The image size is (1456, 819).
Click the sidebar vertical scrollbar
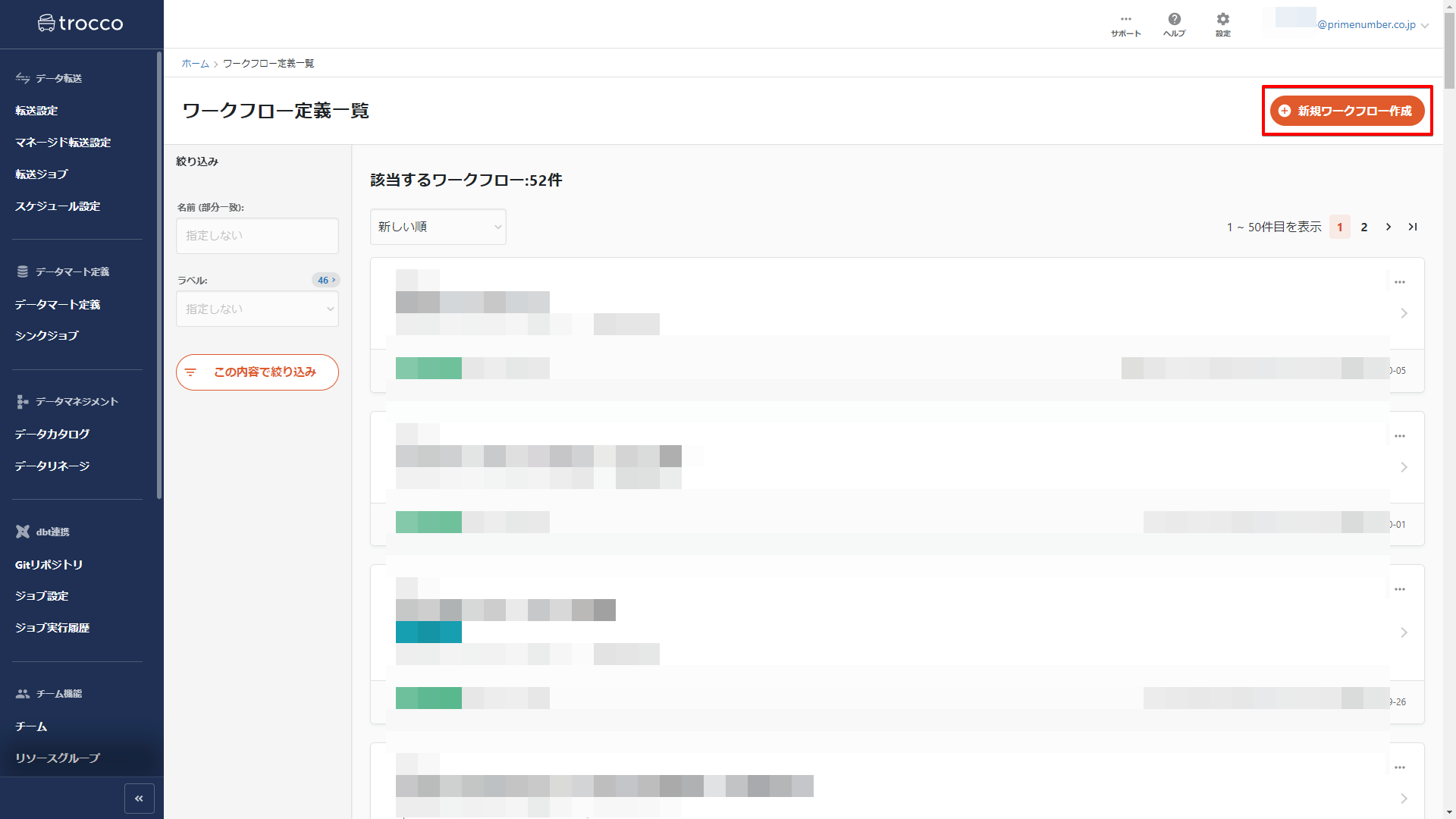[159, 275]
